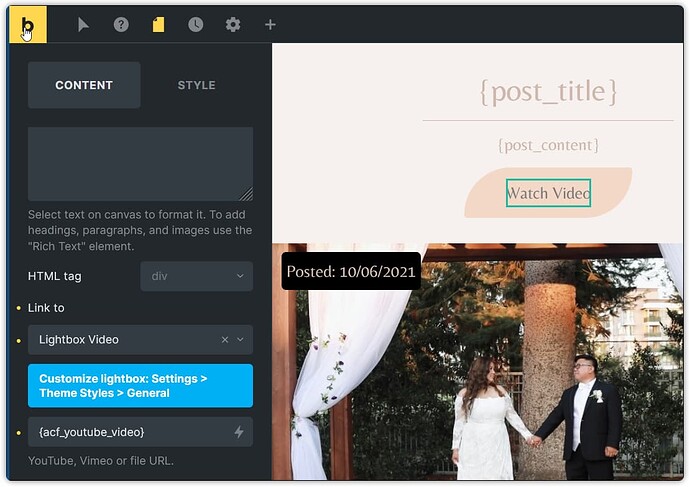Open the revision history clock icon
The height and width of the screenshot is (487, 690).
click(196, 25)
